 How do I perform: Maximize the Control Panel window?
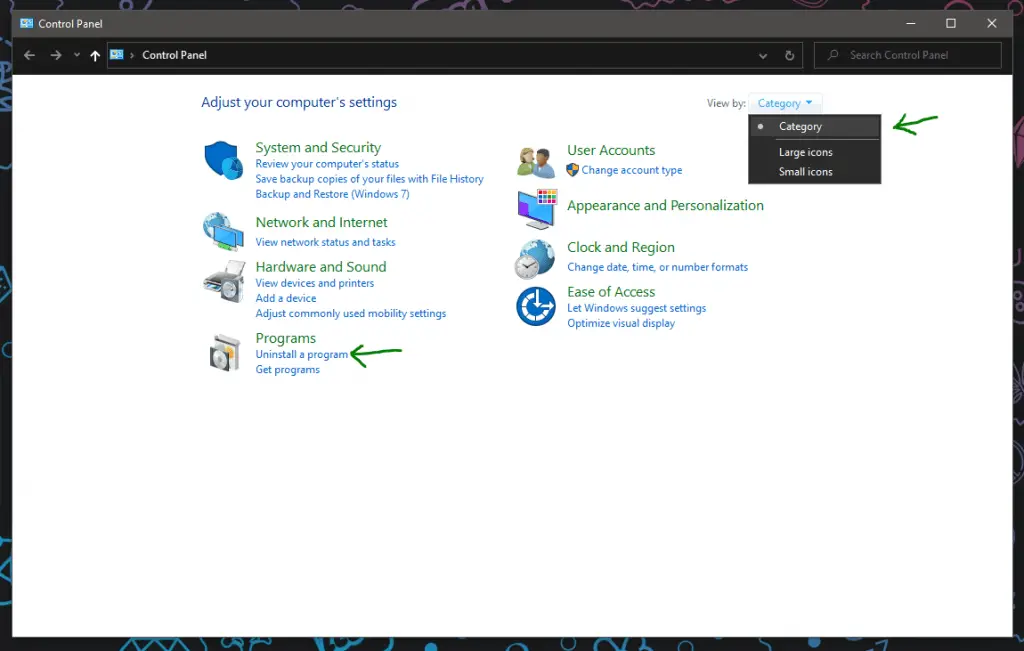pos(951,24)
